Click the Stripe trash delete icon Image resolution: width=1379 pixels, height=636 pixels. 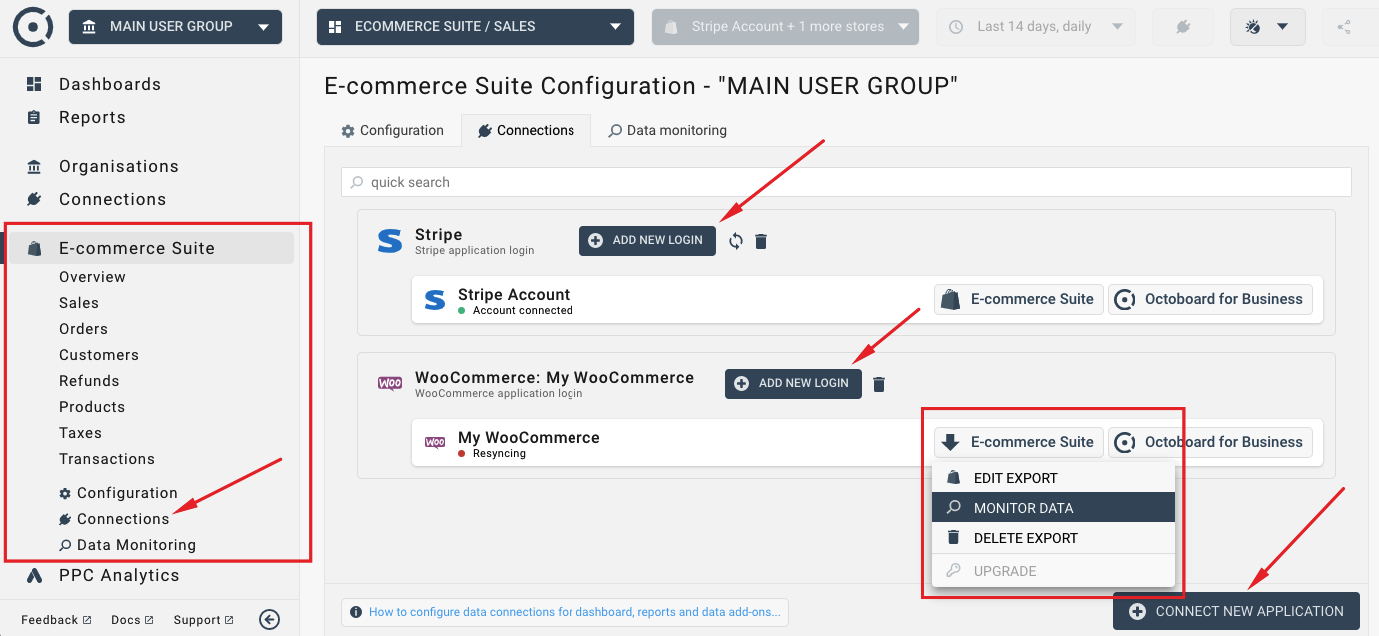(x=761, y=241)
